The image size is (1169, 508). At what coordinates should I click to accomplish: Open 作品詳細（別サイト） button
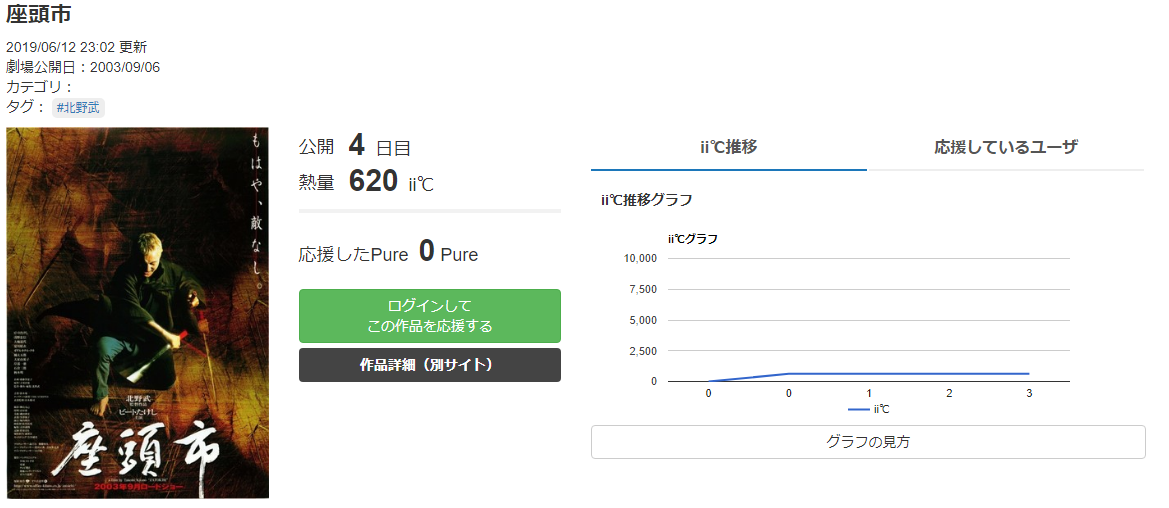click(429, 365)
